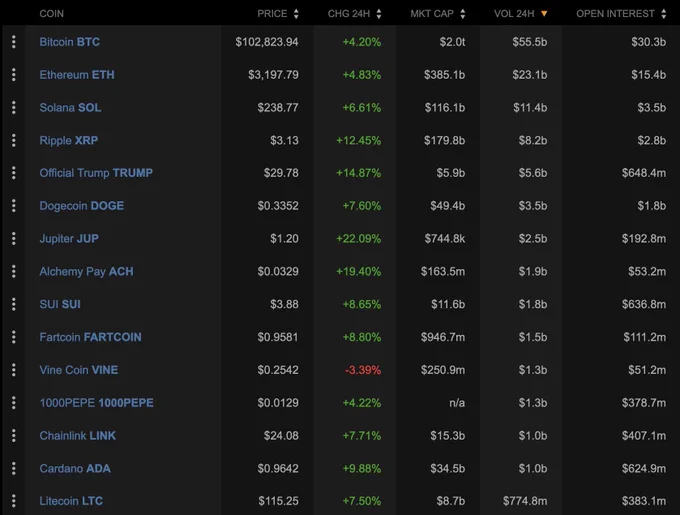Viewport: 680px width, 515px height.
Task: Open the SUI coin page
Action: (60, 304)
